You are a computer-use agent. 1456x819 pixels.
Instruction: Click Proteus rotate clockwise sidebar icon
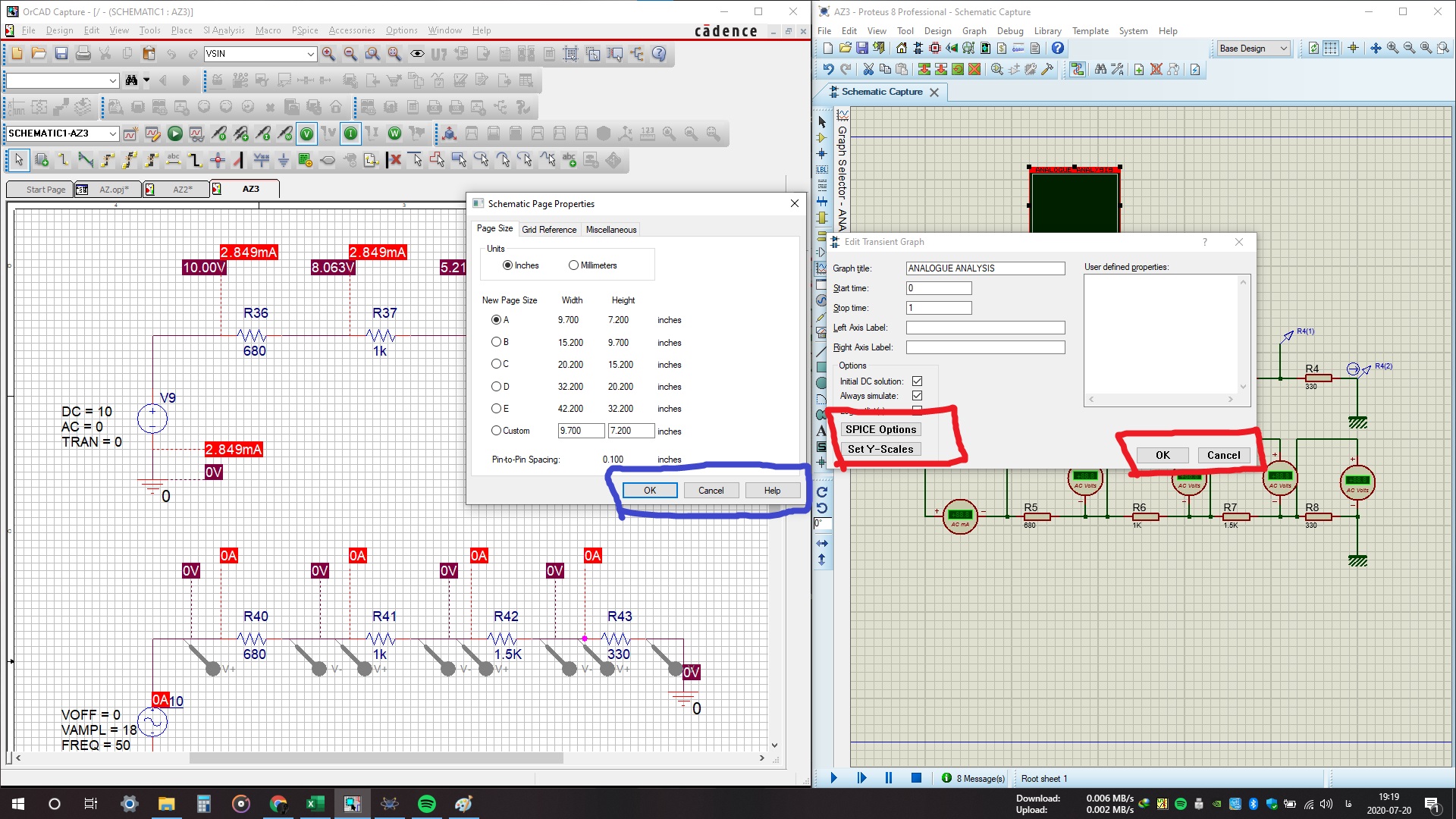click(x=821, y=492)
